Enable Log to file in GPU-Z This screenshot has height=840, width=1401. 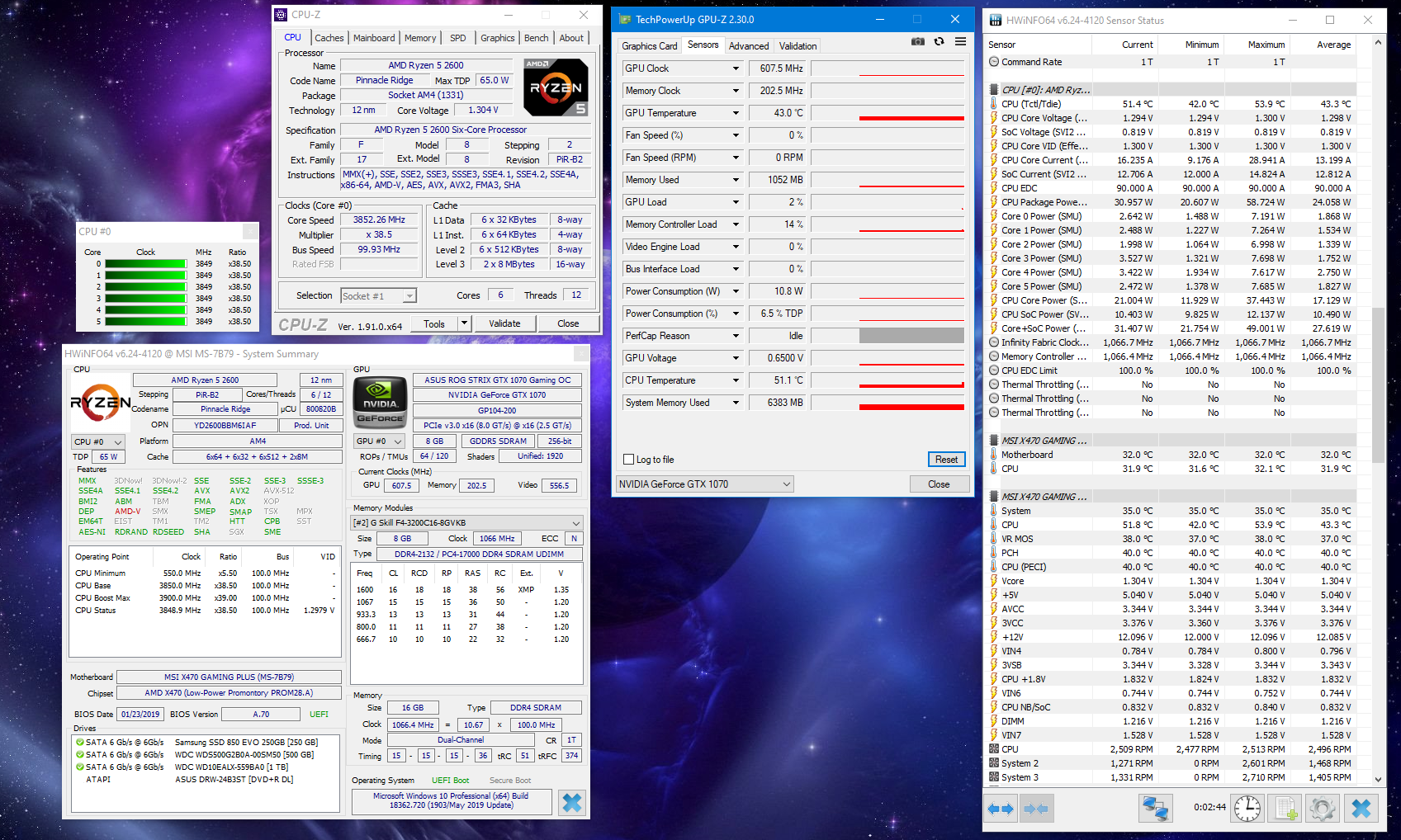(x=629, y=459)
